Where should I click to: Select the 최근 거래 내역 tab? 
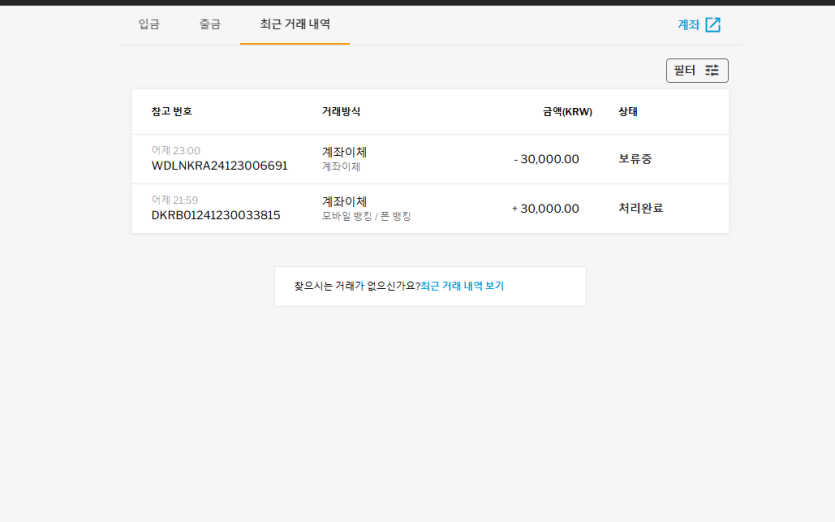click(295, 24)
